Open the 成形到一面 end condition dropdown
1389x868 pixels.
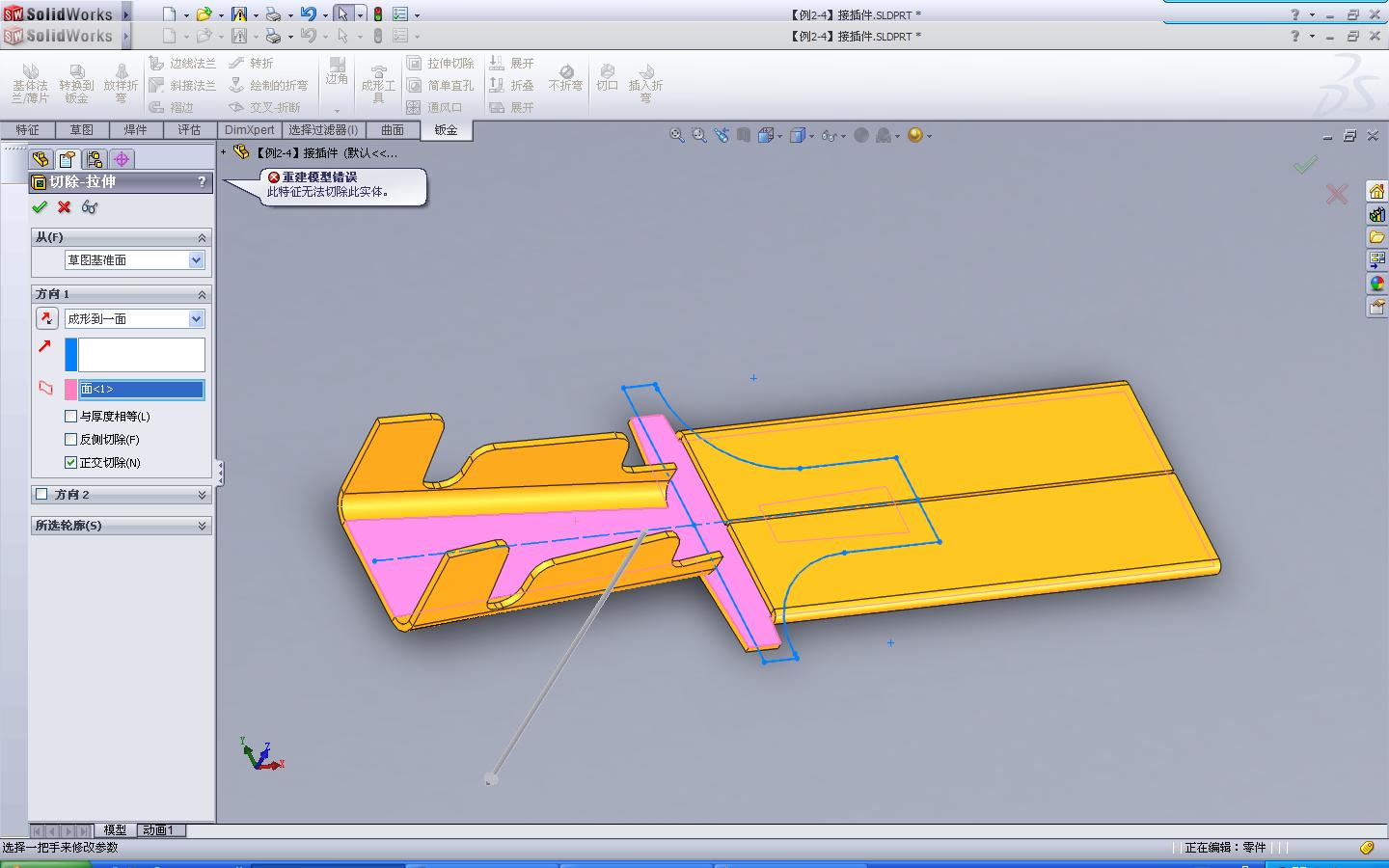pos(196,319)
